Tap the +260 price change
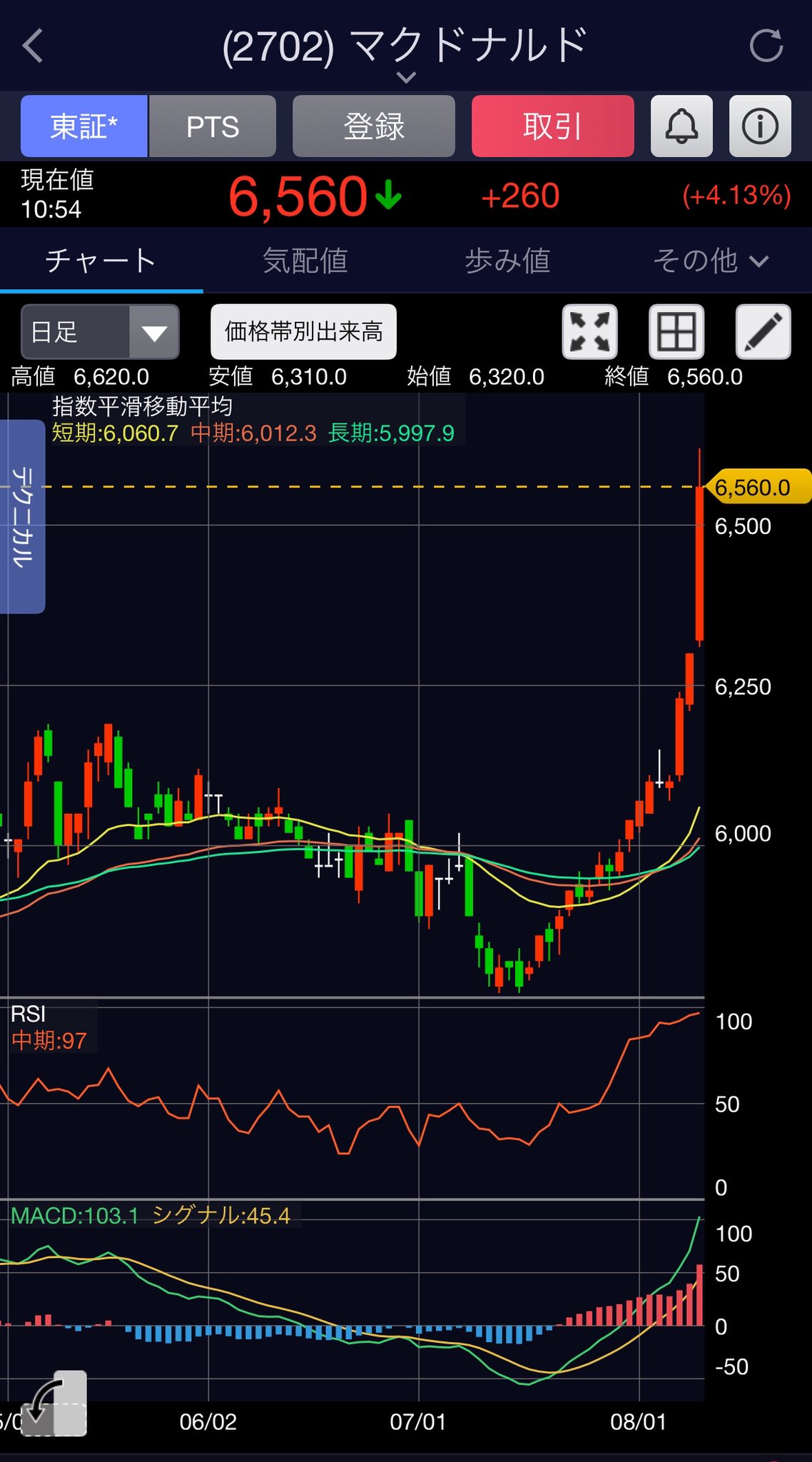The width and height of the screenshot is (812, 1462). pos(520,196)
